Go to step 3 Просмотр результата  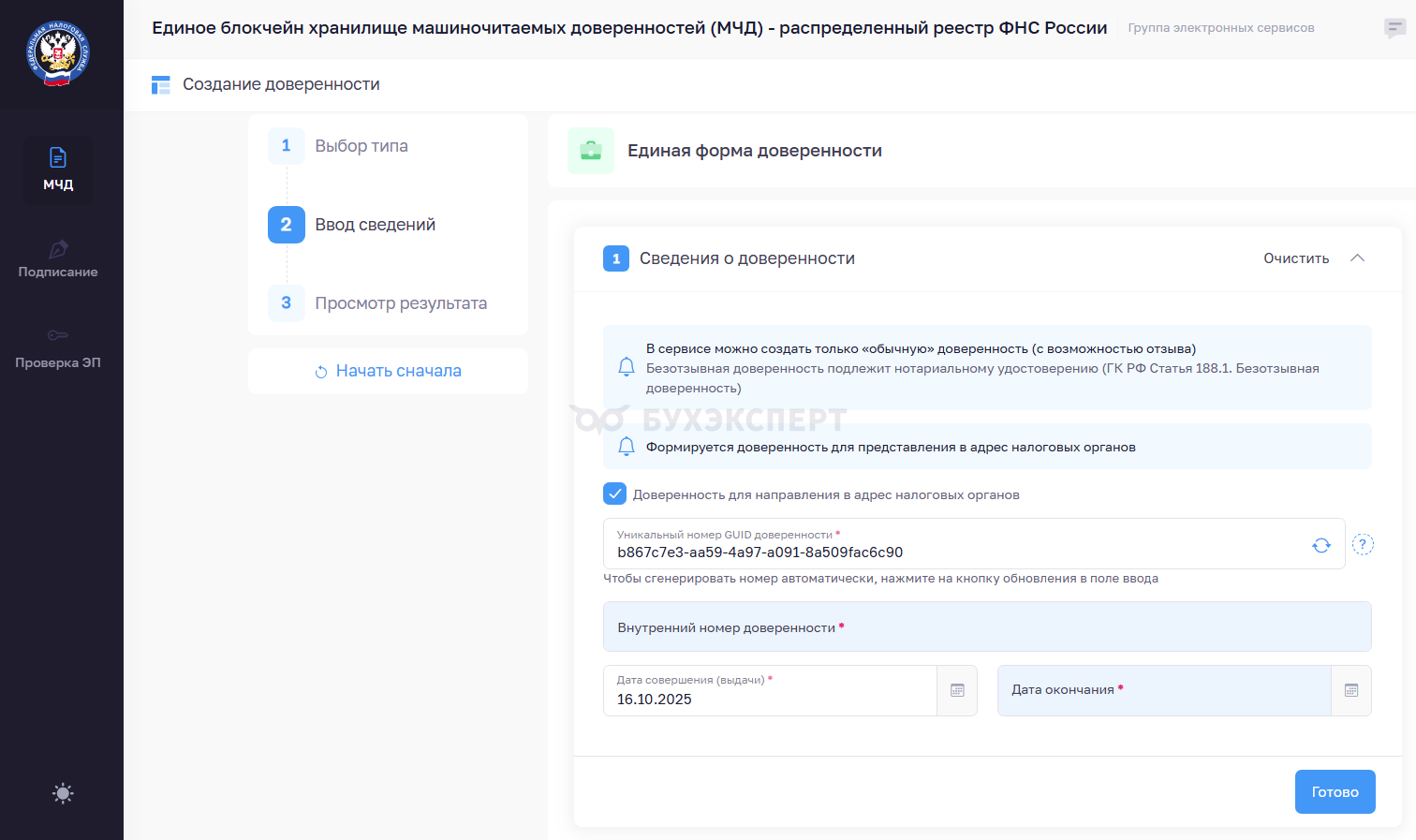(x=378, y=303)
